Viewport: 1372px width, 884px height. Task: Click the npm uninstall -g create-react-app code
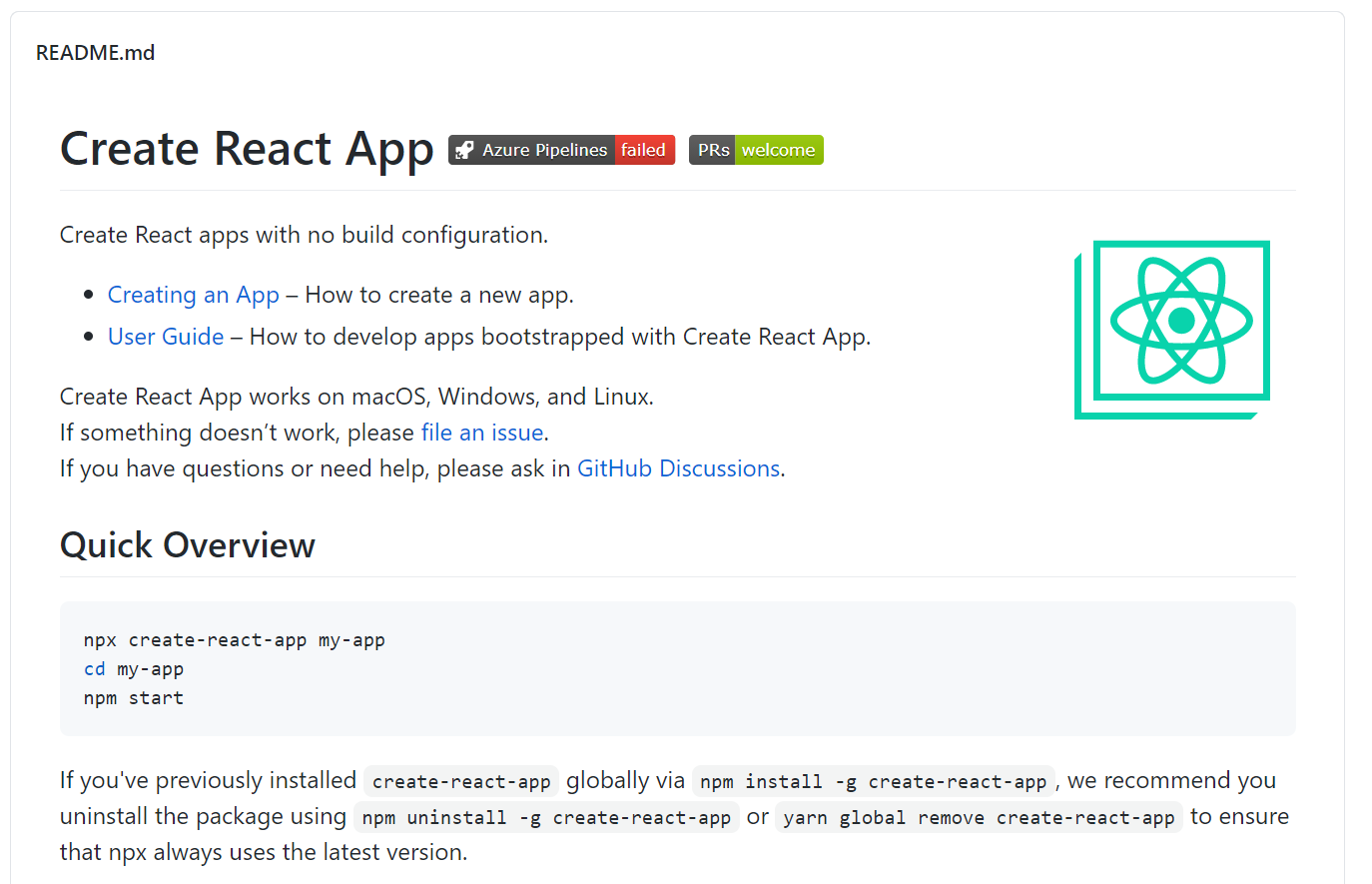[x=546, y=817]
